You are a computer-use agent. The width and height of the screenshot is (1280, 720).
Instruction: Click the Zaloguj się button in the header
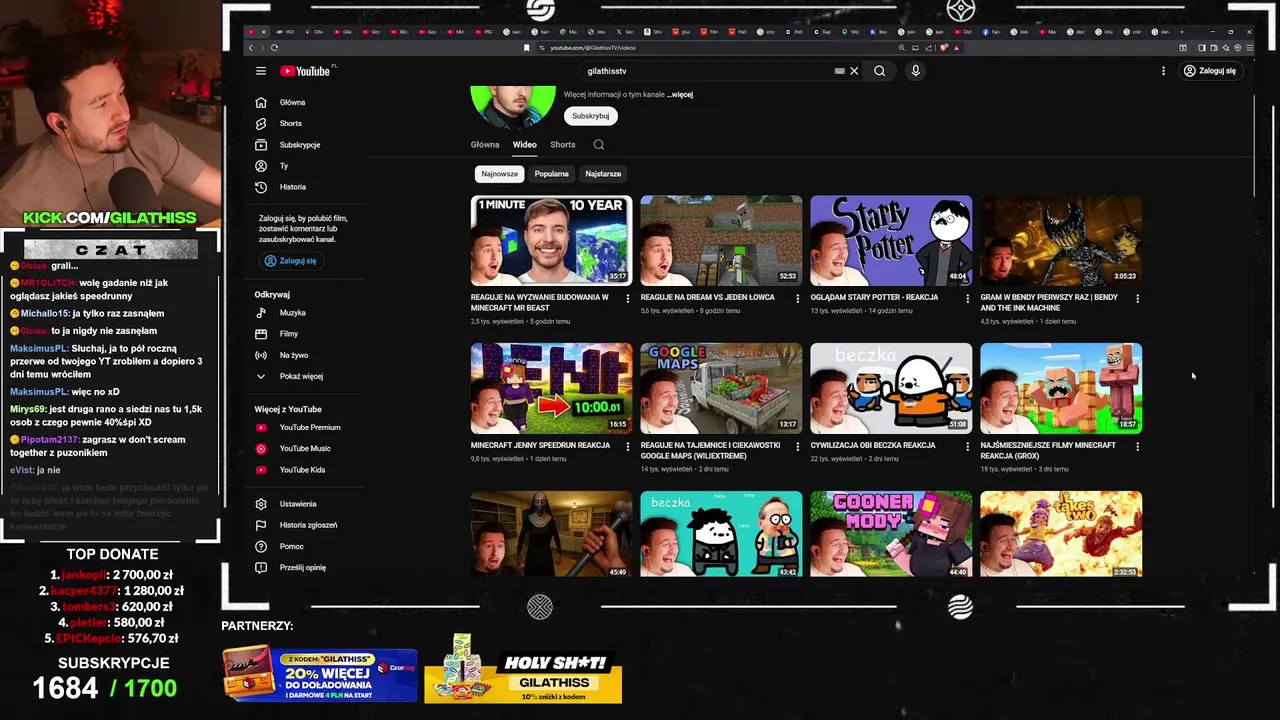click(1210, 71)
